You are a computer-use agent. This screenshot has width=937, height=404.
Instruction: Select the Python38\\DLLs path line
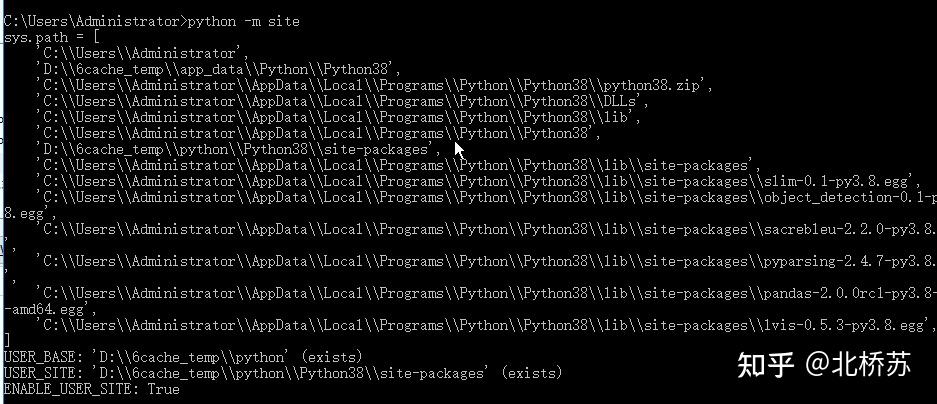(342, 101)
